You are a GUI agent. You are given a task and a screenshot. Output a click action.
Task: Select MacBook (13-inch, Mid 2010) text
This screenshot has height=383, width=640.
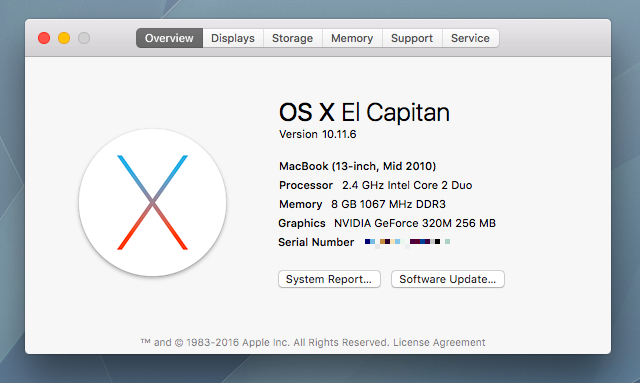(358, 166)
